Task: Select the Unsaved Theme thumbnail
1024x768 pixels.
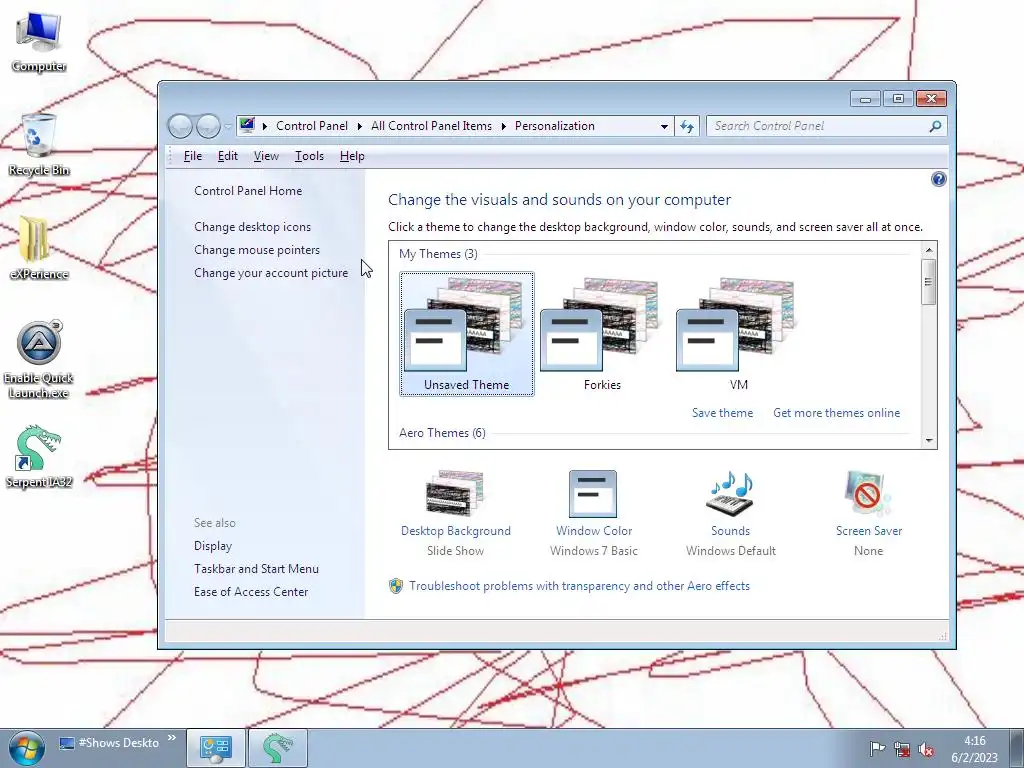Action: 466,334
